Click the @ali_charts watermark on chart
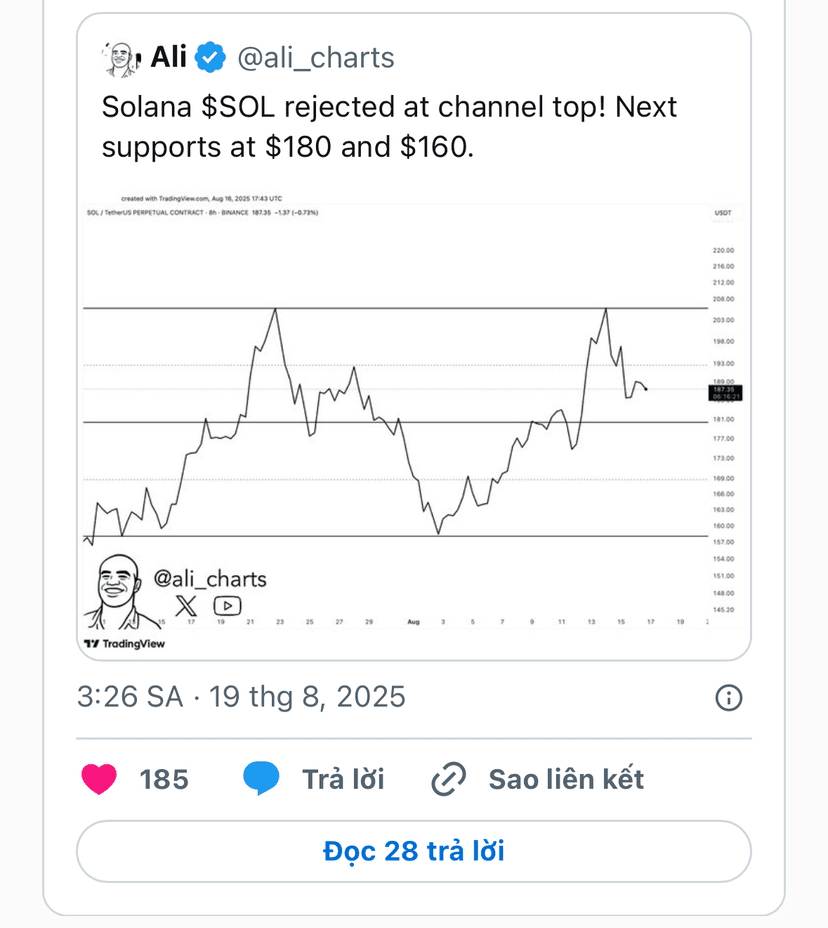828x928 pixels. pyautogui.click(x=210, y=578)
